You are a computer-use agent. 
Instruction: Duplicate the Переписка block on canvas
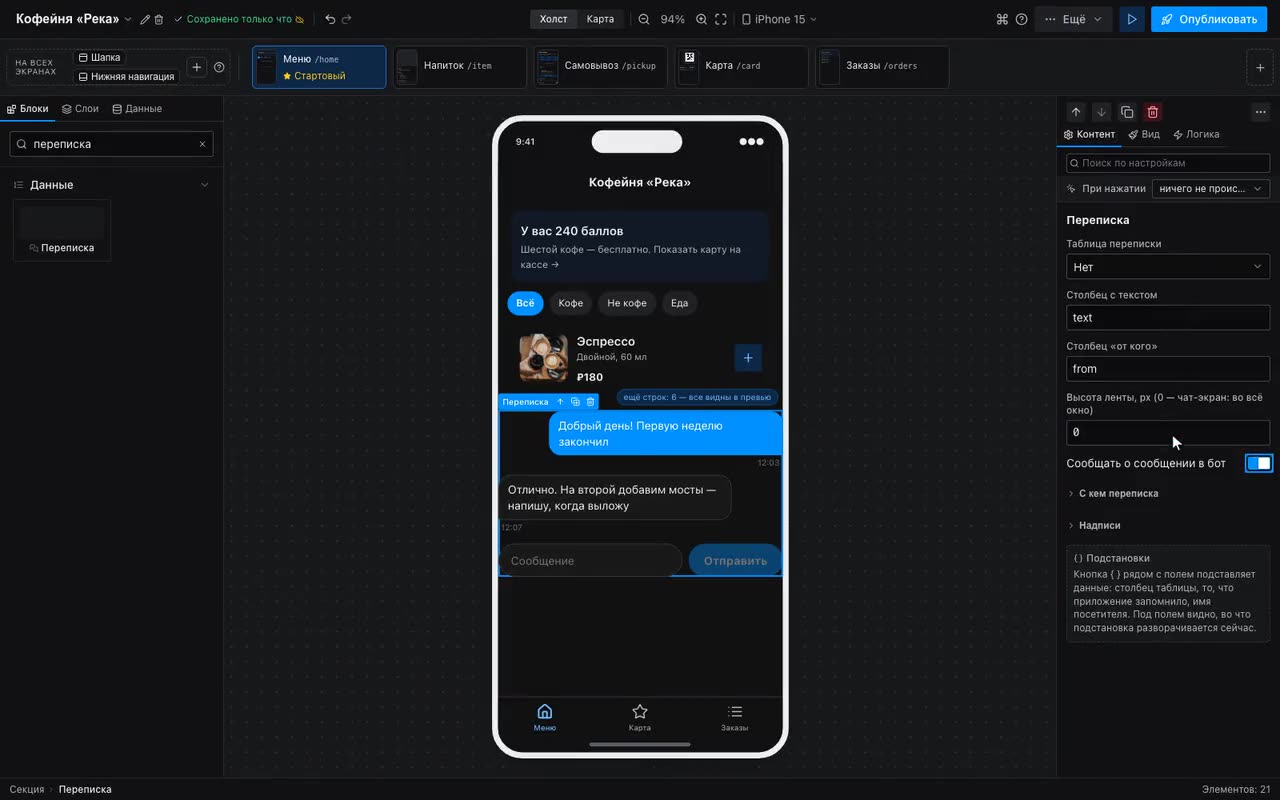pos(575,402)
